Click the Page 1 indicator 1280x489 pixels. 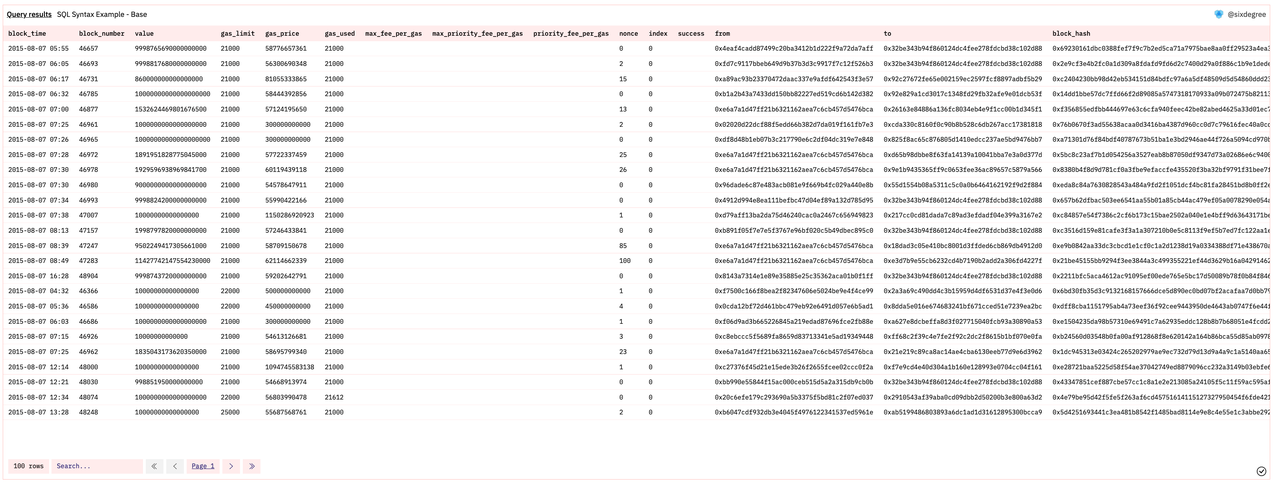(x=203, y=466)
